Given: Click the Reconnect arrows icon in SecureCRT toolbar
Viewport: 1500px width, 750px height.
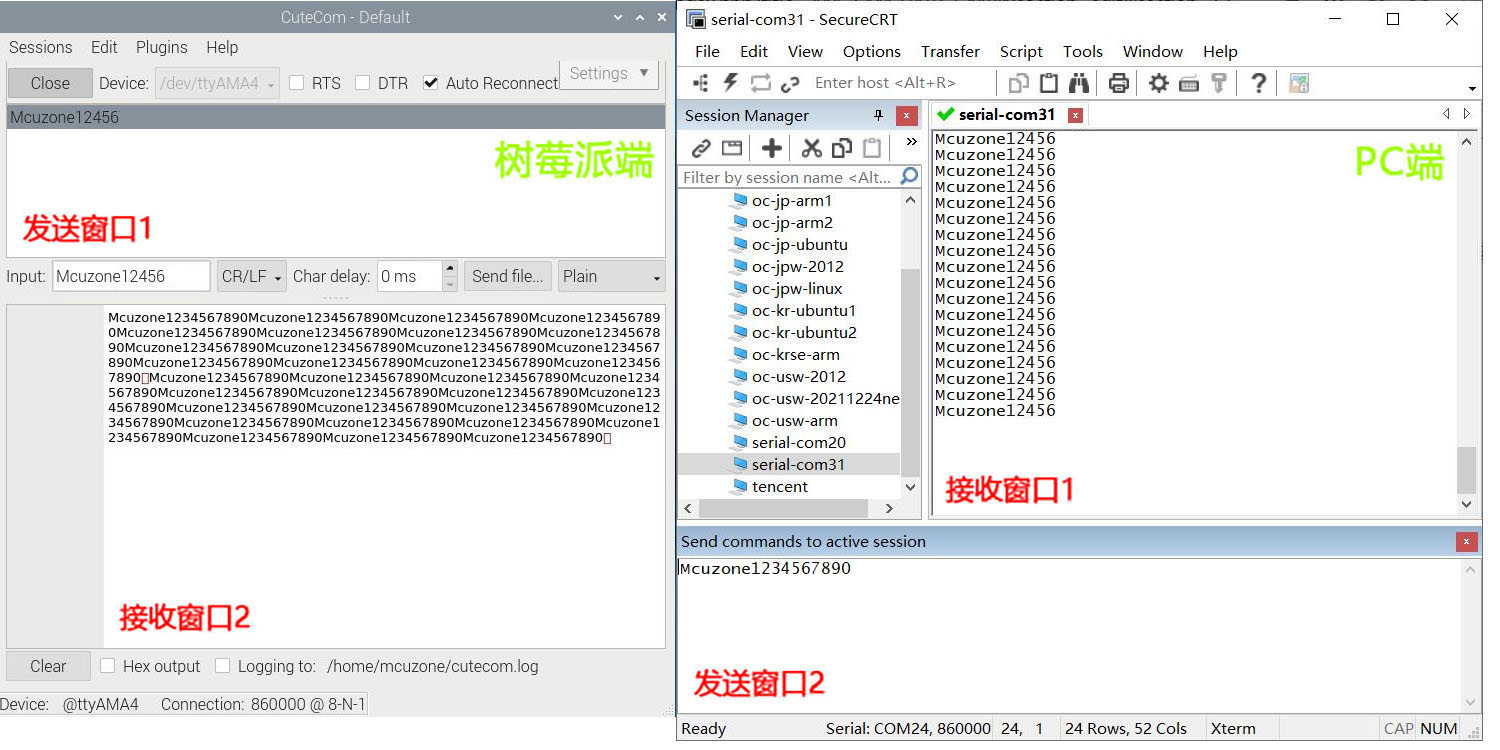Looking at the screenshot, I should (x=761, y=83).
